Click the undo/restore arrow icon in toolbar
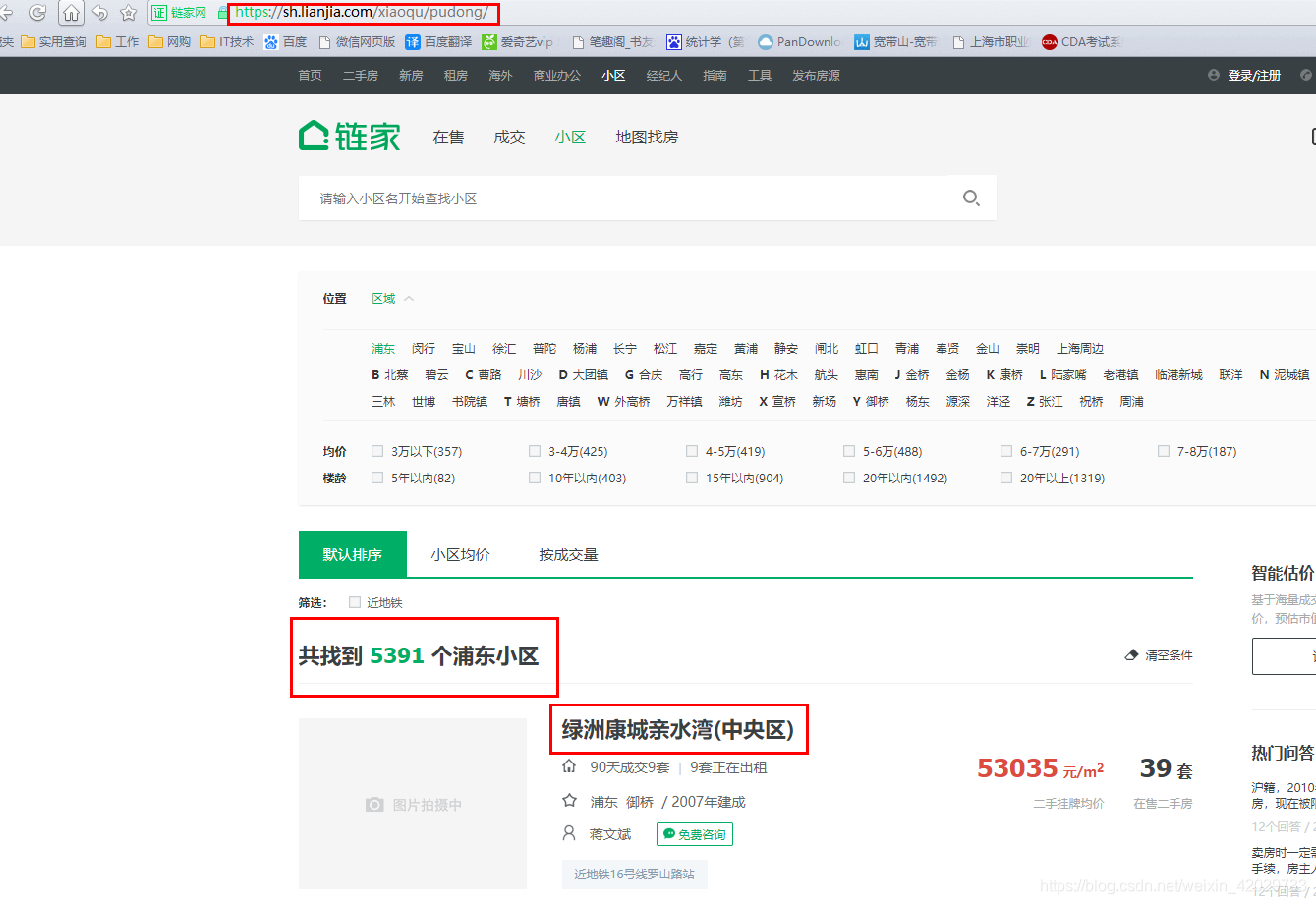 (x=100, y=13)
